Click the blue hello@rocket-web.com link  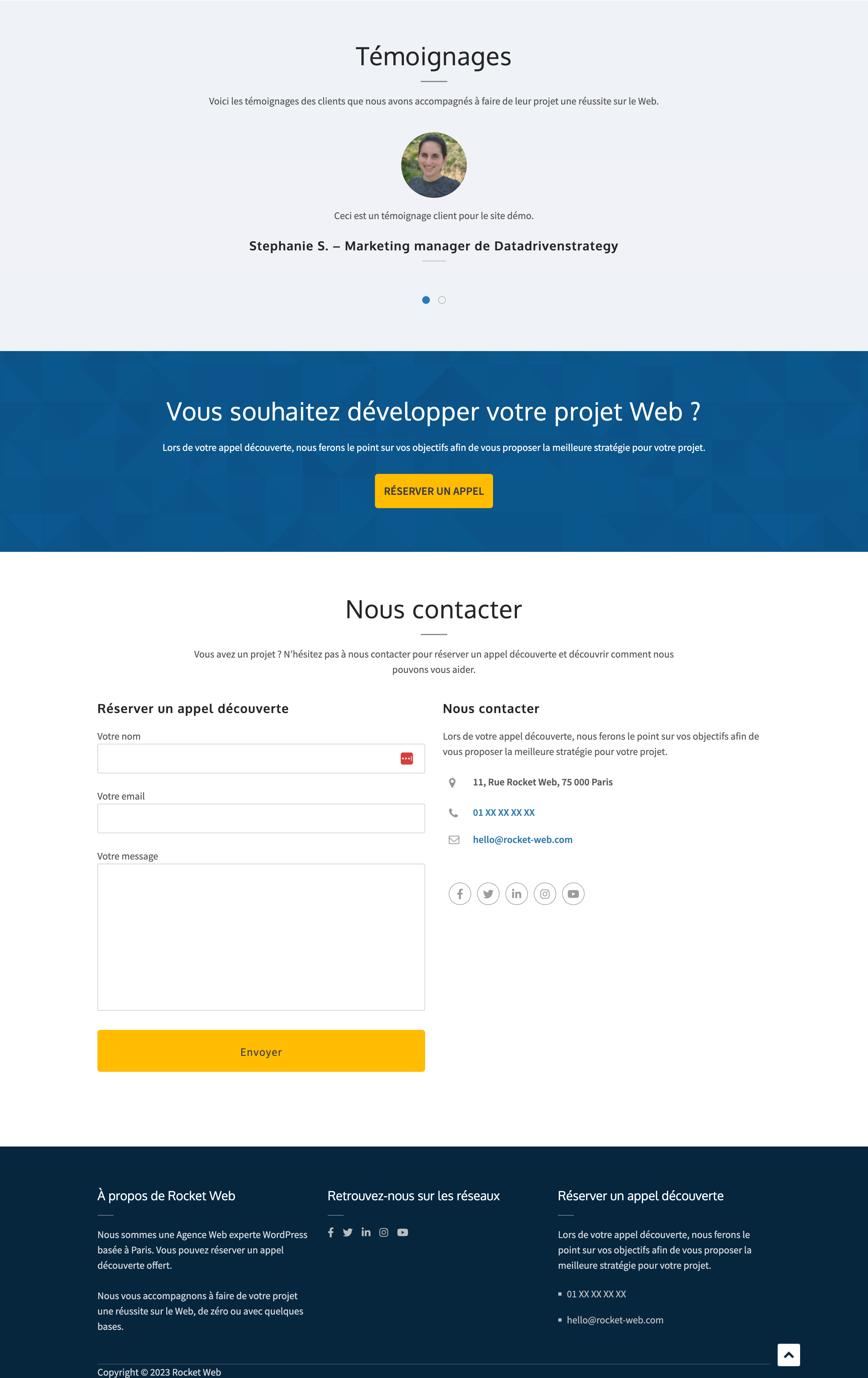(522, 839)
